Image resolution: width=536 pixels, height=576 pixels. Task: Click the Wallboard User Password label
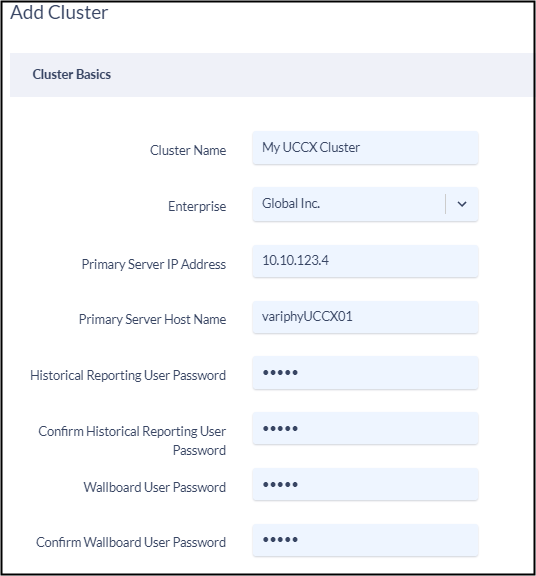coord(155,487)
